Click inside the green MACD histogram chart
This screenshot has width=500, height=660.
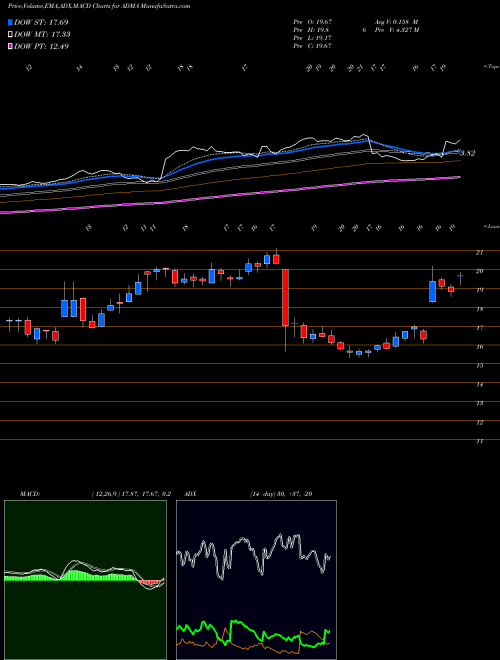[x=85, y=580]
